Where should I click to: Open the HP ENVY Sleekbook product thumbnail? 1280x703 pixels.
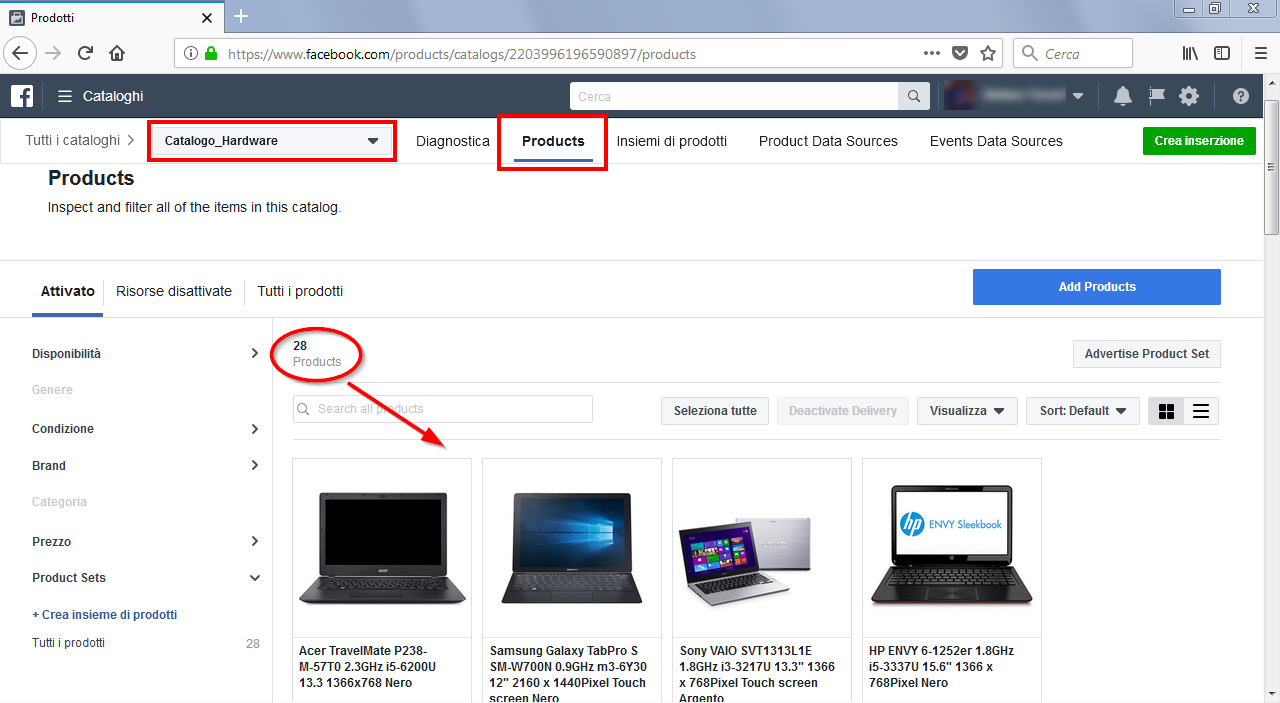click(952, 548)
